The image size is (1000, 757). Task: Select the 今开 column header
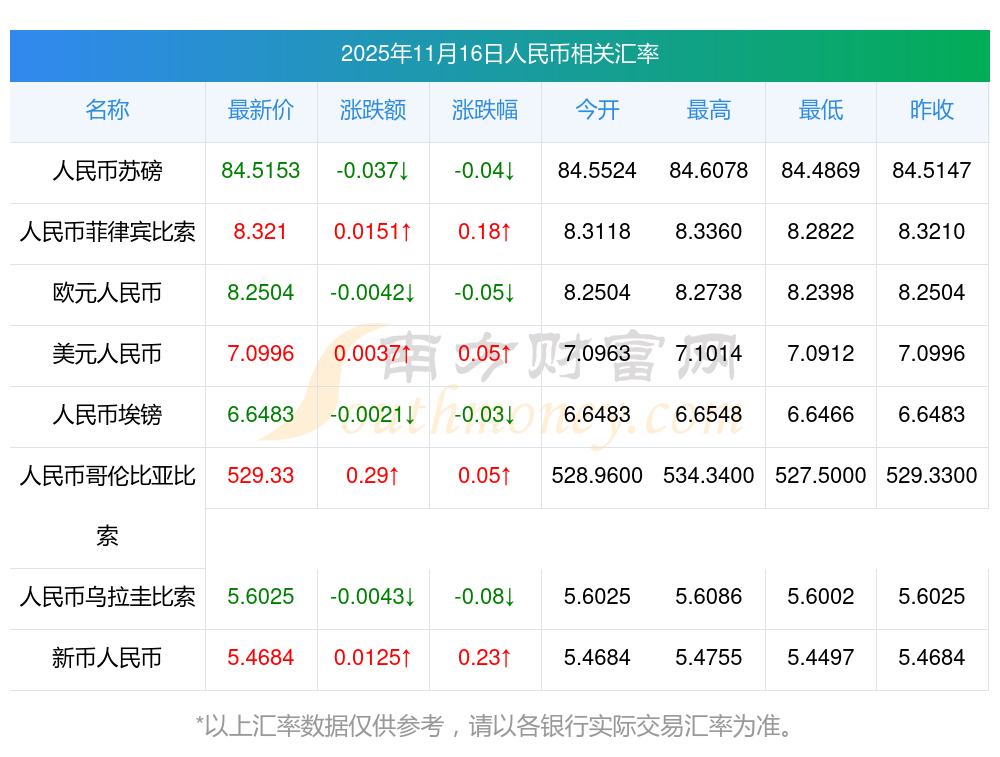tap(597, 110)
